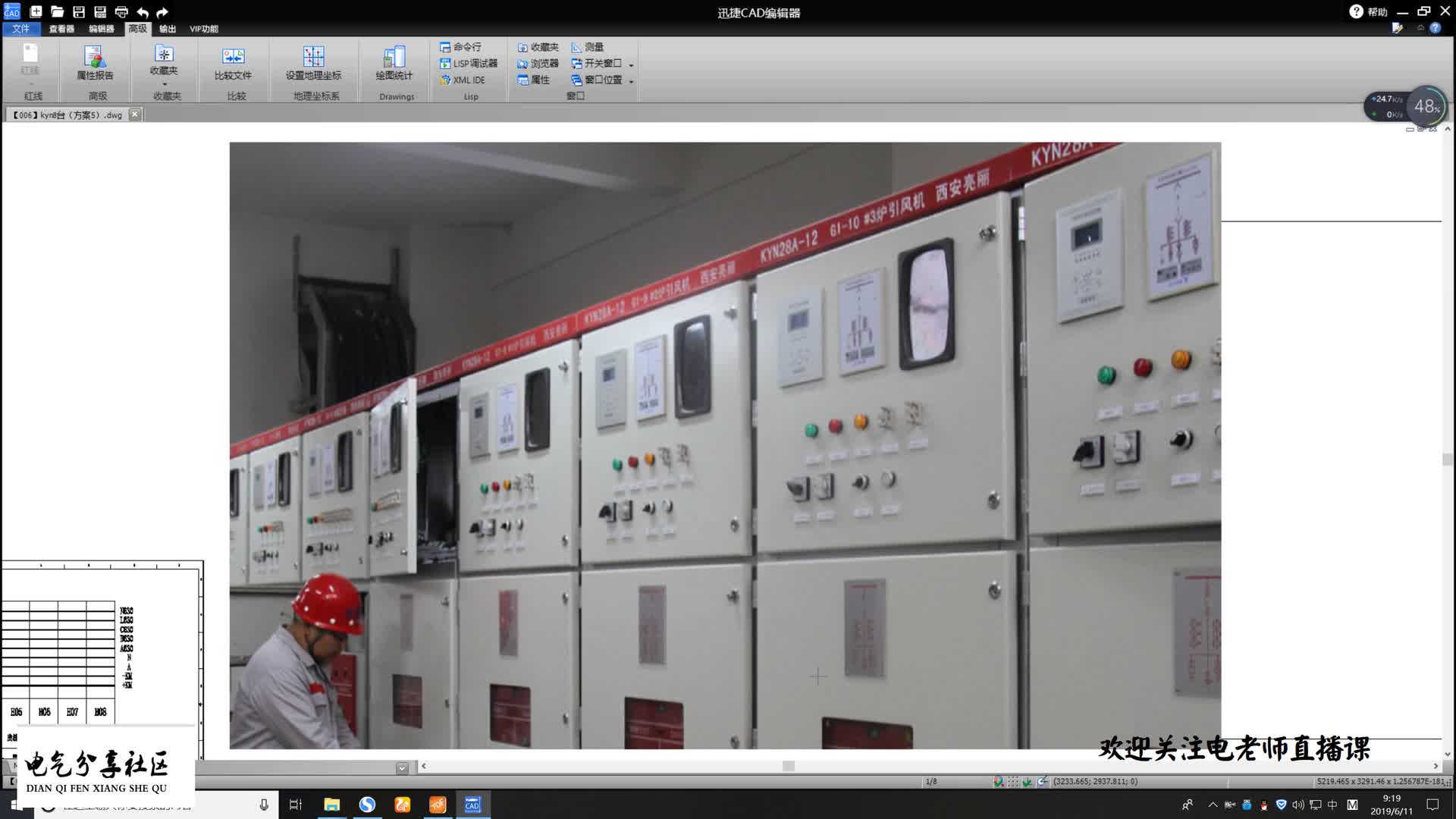Click the 窗口位置 window position button
The height and width of the screenshot is (819, 1456).
click(597, 80)
